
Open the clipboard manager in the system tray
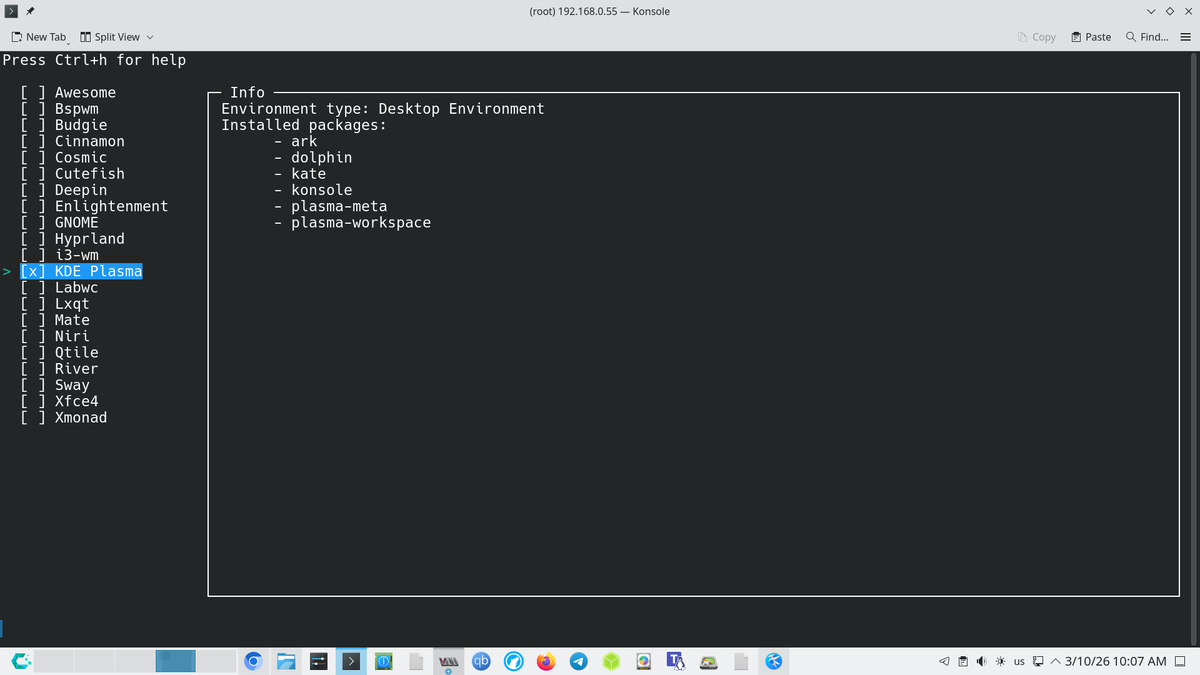962,661
